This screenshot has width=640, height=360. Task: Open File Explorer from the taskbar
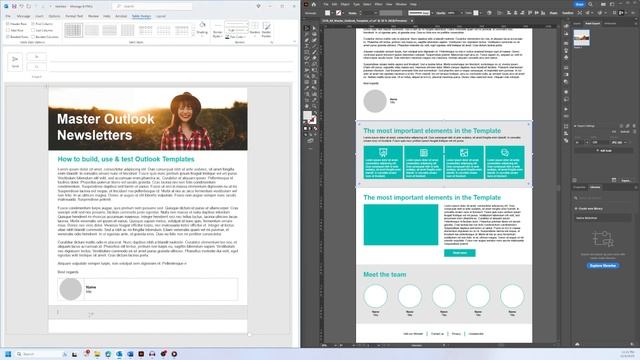97,354
